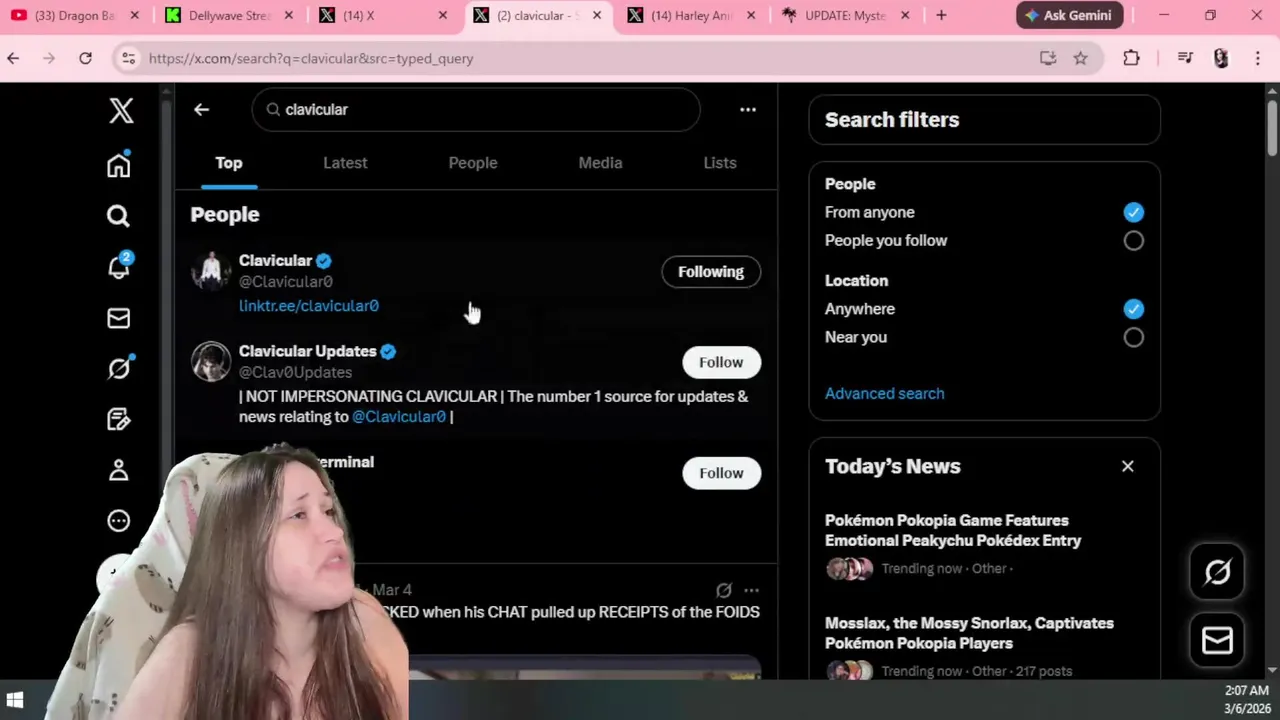Open Mosslax Mossy Snorlax news story

(969, 633)
